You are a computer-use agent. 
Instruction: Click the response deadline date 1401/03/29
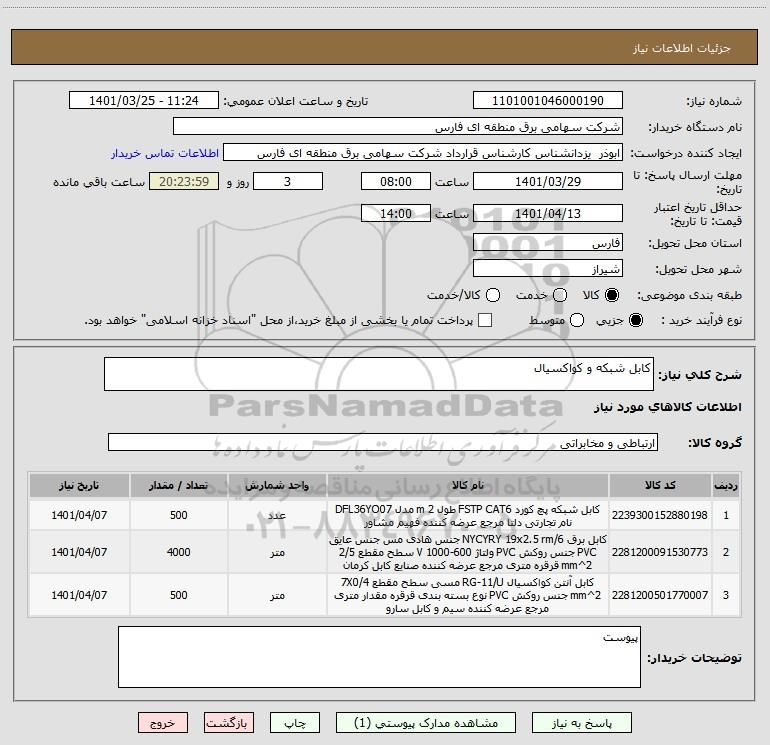[x=548, y=181]
